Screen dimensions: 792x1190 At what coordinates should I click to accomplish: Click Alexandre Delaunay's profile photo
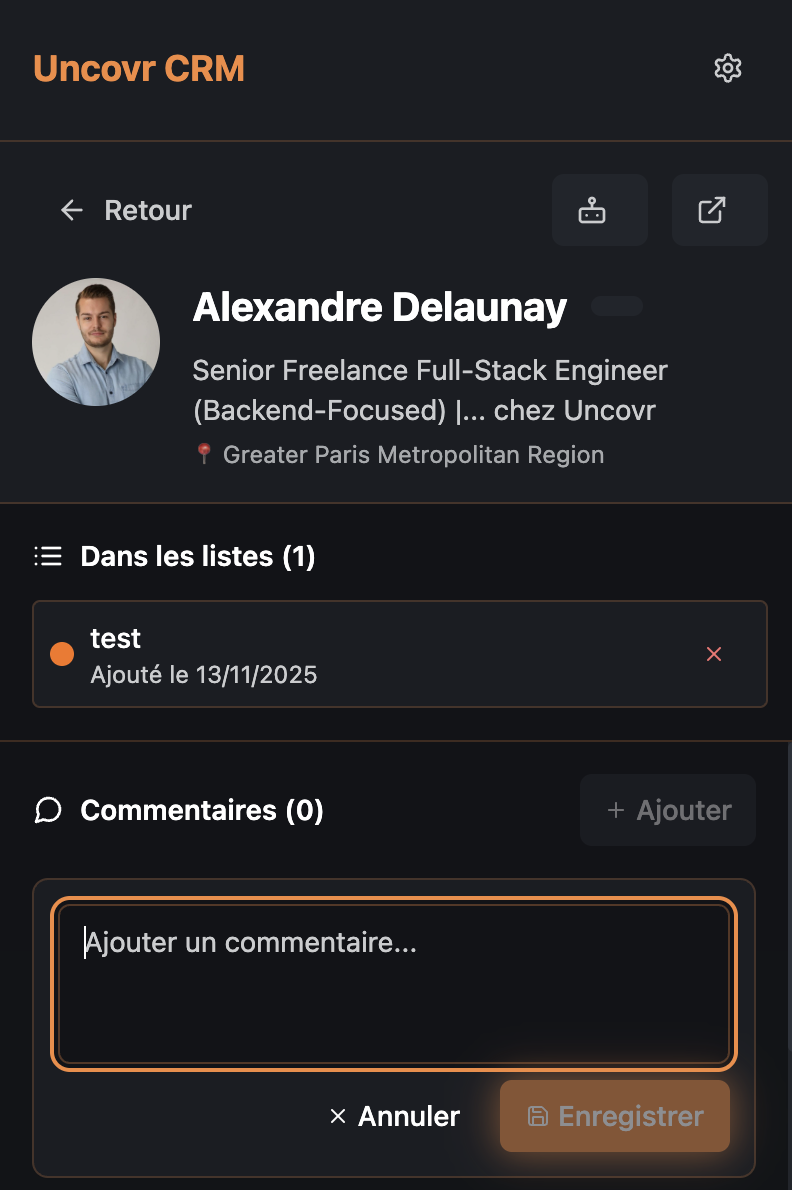(x=96, y=342)
